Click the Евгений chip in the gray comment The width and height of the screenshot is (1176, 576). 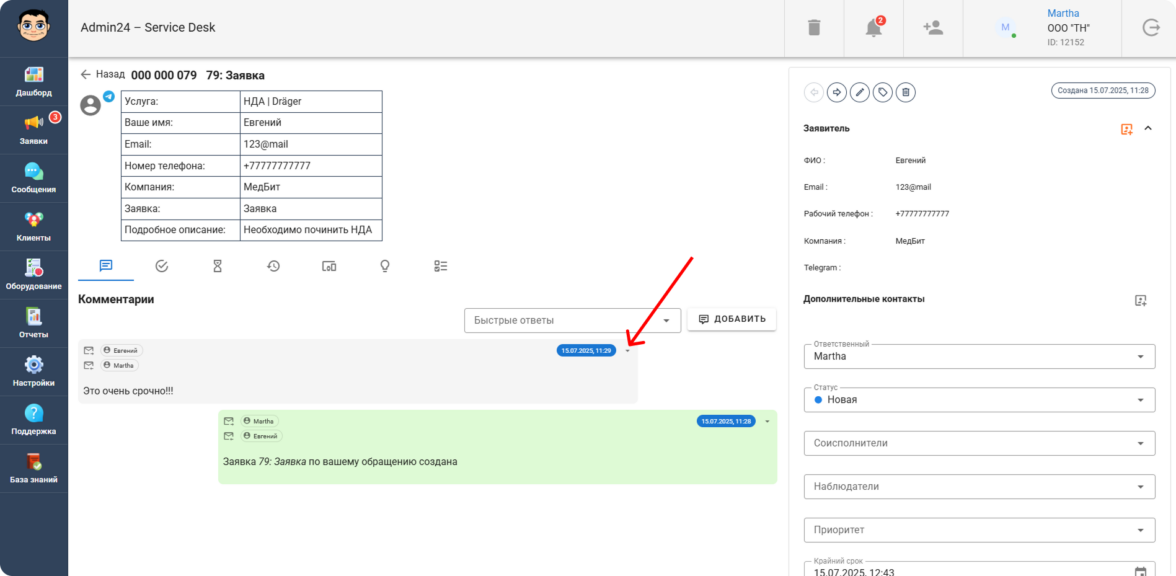(122, 350)
